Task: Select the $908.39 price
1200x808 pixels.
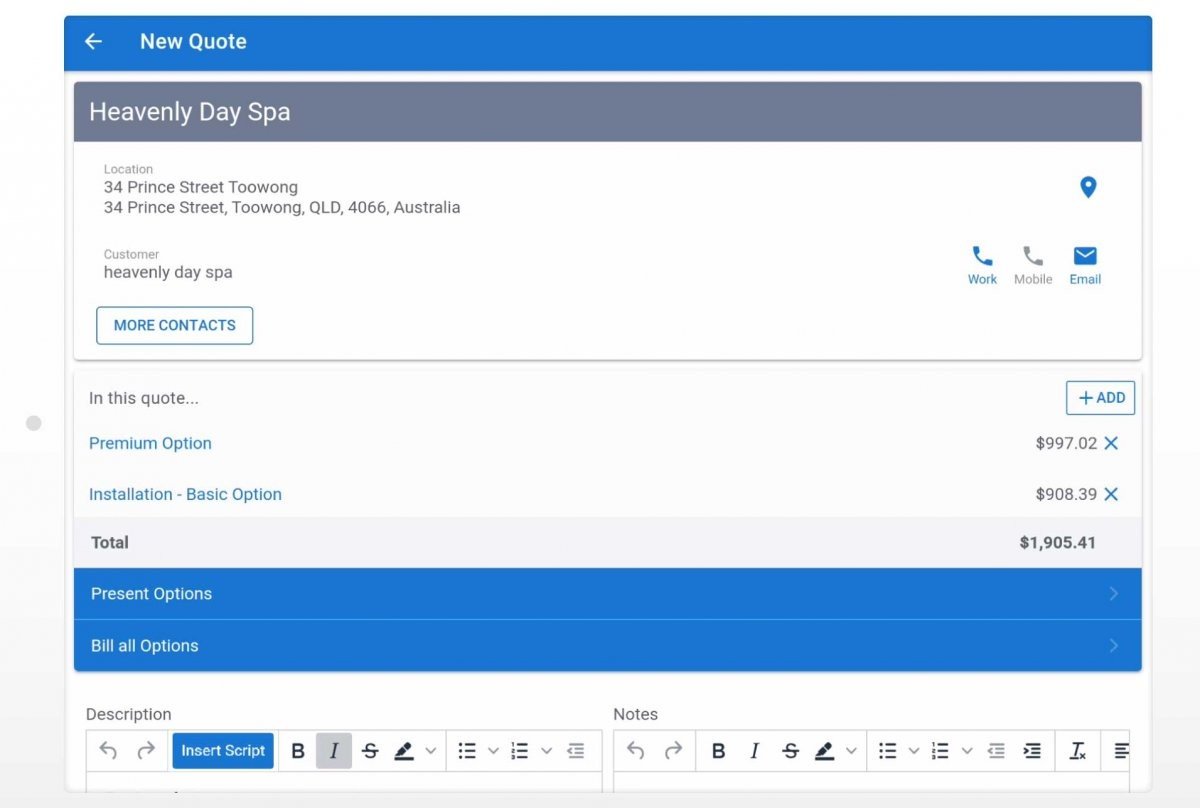Action: pyautogui.click(x=1066, y=494)
